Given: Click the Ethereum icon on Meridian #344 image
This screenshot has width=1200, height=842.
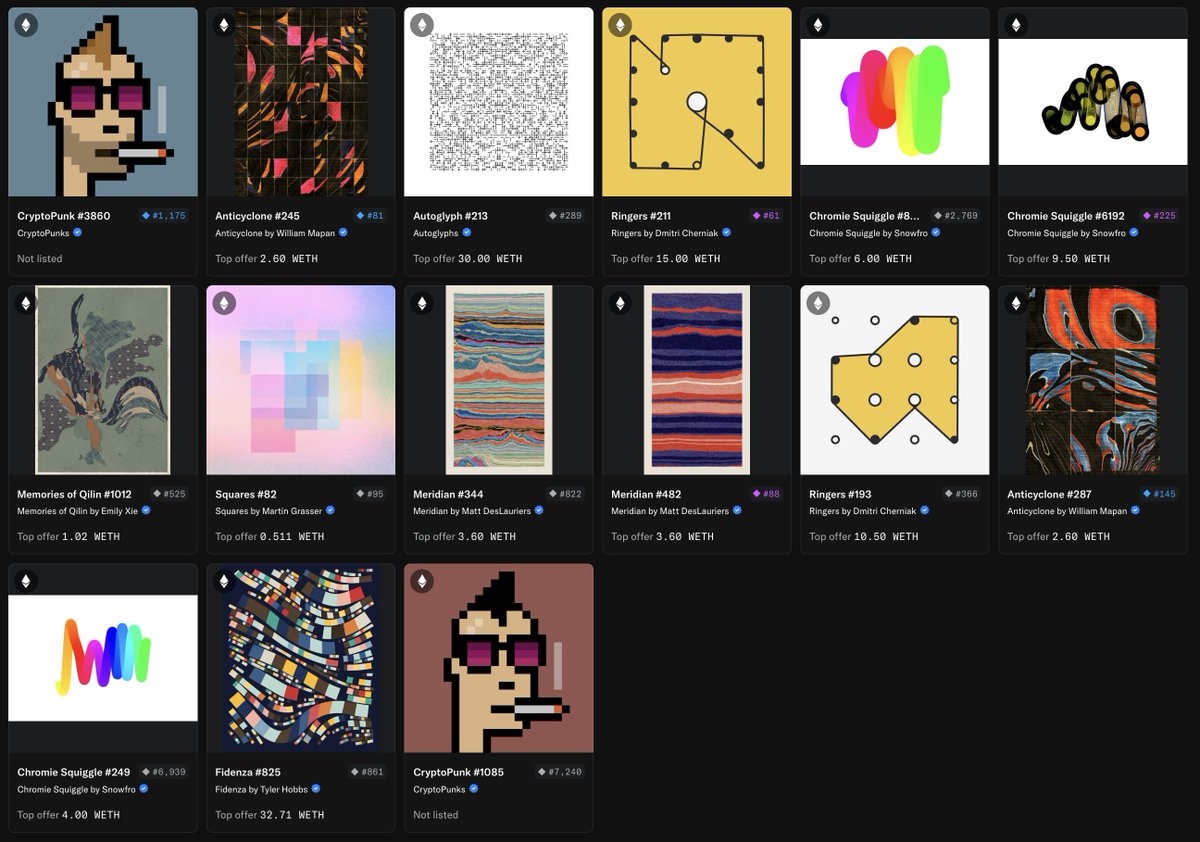Looking at the screenshot, I should [x=422, y=303].
